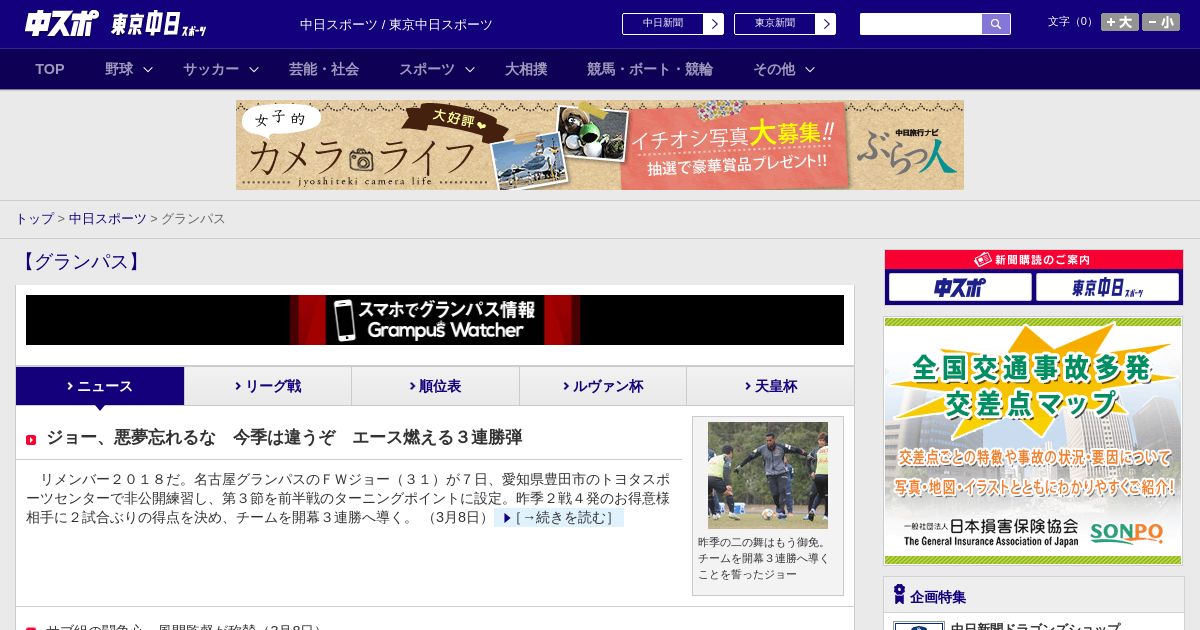The height and width of the screenshot is (630, 1200).
Task: Open the カメラライフ banner advertisement
Action: point(600,145)
